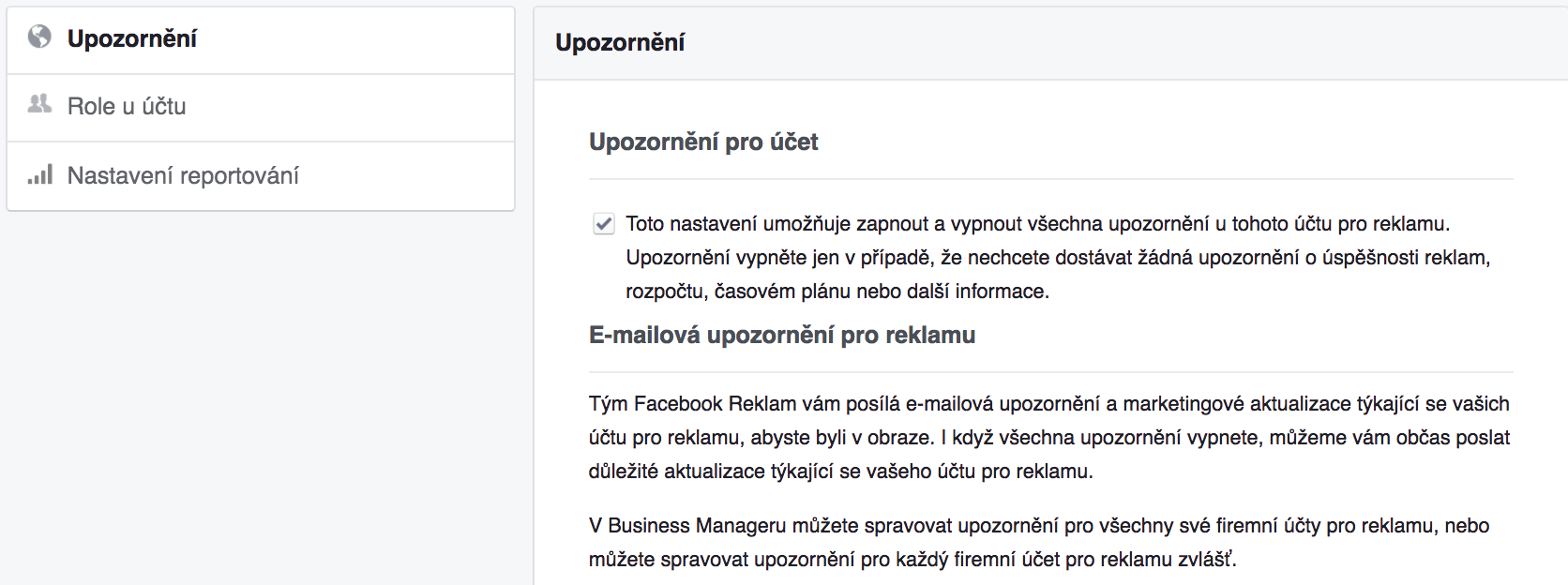Go to Nastavení reportování in the sidebar
This screenshot has height=585, width=1568.
click(x=261, y=176)
